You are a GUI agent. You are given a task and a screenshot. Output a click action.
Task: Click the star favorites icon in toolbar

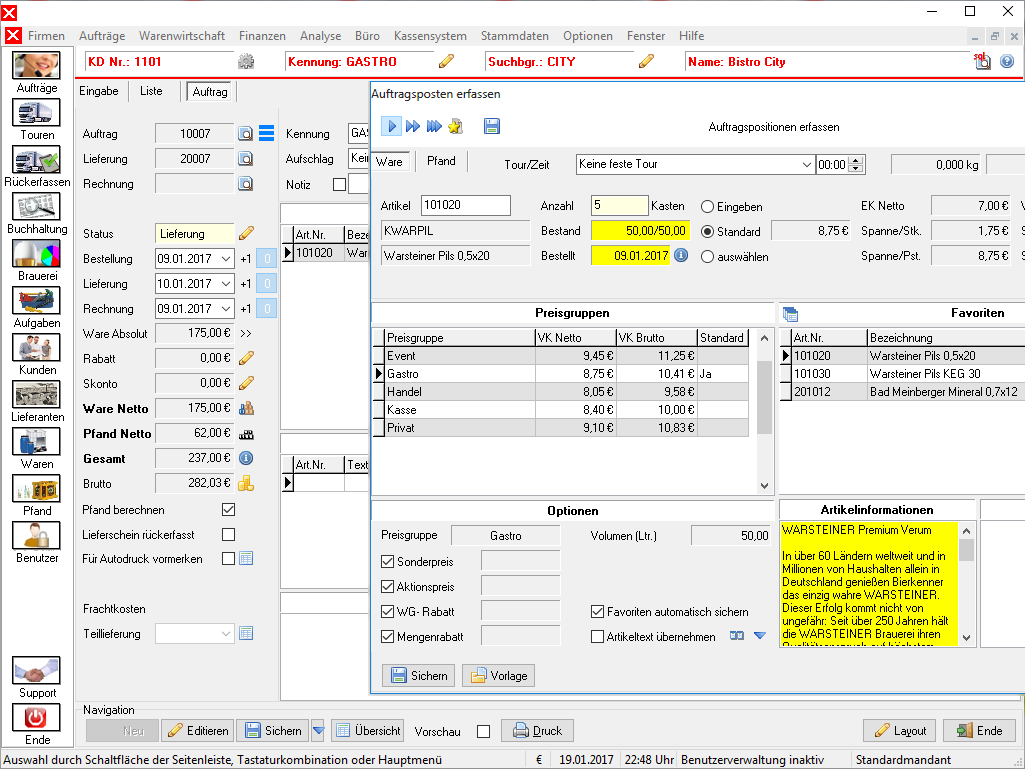[x=456, y=126]
